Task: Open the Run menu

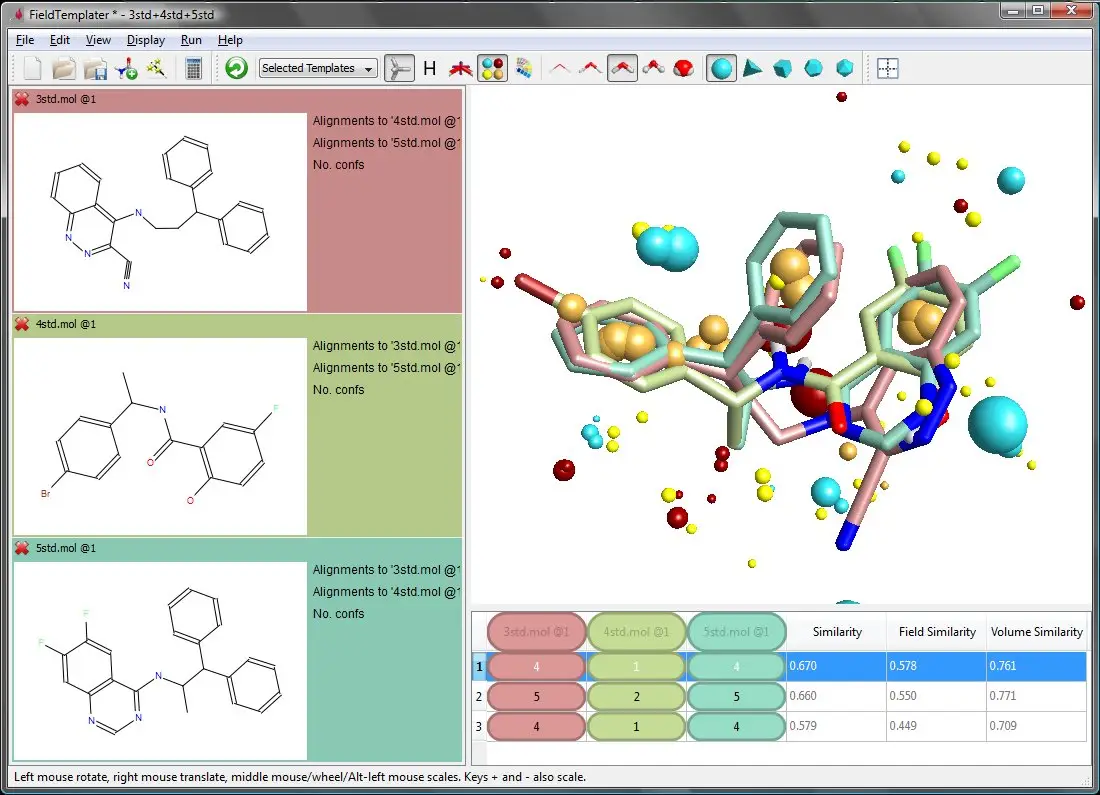Action: coord(191,40)
